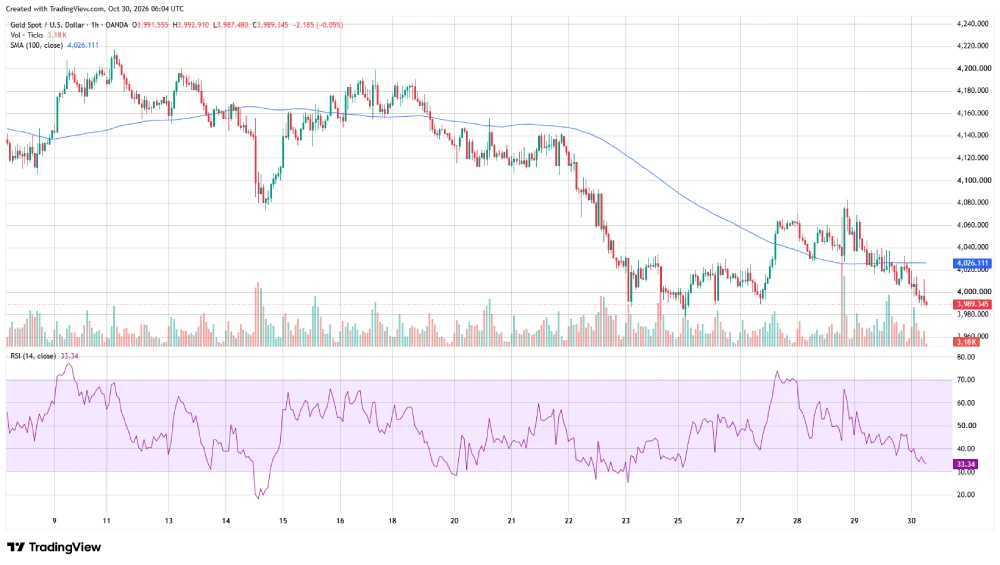Click the TradingView logo at bottom left

point(54,547)
